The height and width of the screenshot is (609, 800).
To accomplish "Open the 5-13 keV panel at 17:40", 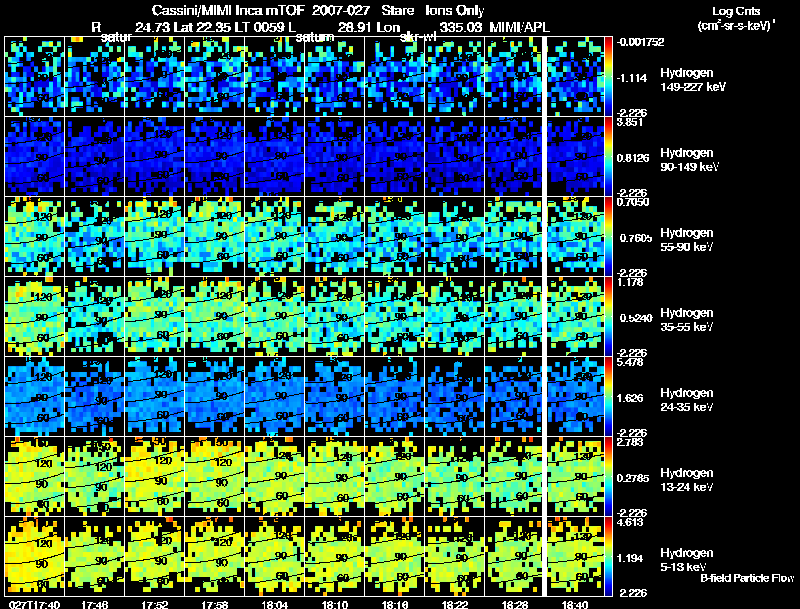I will coord(35,557).
